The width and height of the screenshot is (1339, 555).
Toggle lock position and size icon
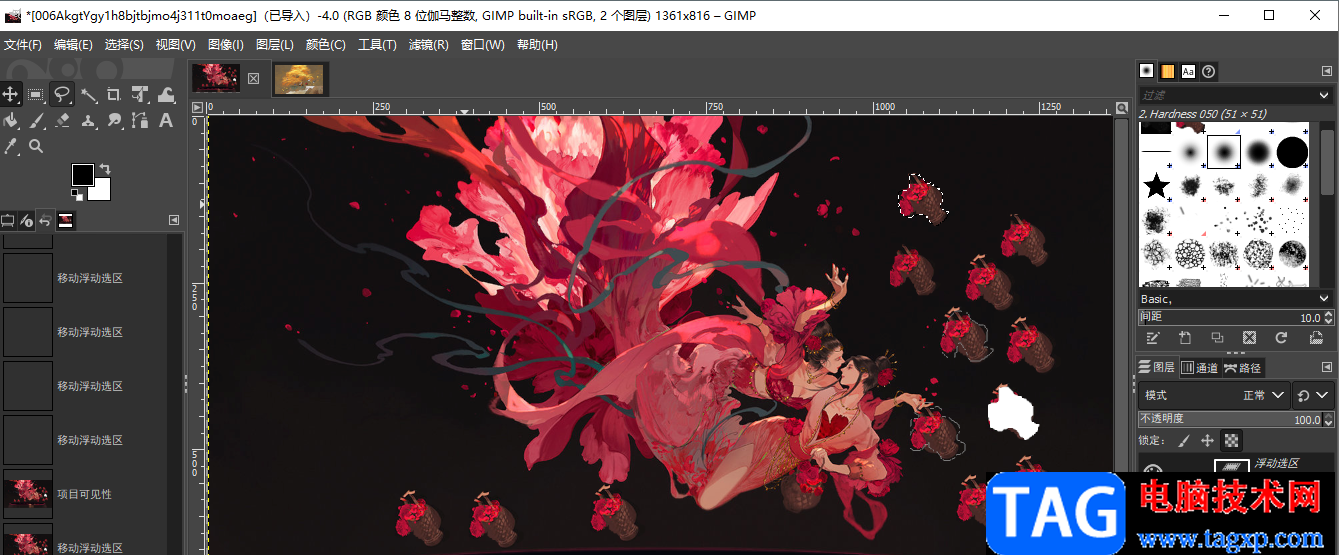pyautogui.click(x=1207, y=440)
